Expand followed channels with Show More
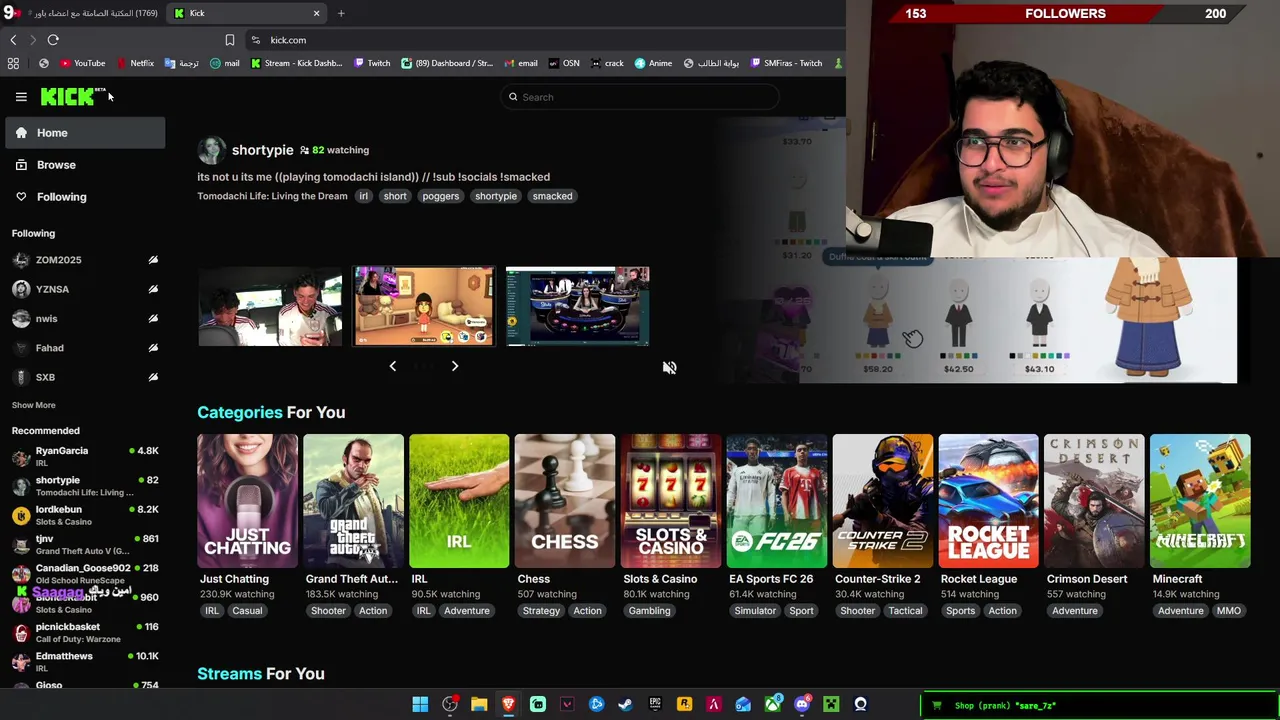This screenshot has width=1280, height=720. tap(33, 405)
